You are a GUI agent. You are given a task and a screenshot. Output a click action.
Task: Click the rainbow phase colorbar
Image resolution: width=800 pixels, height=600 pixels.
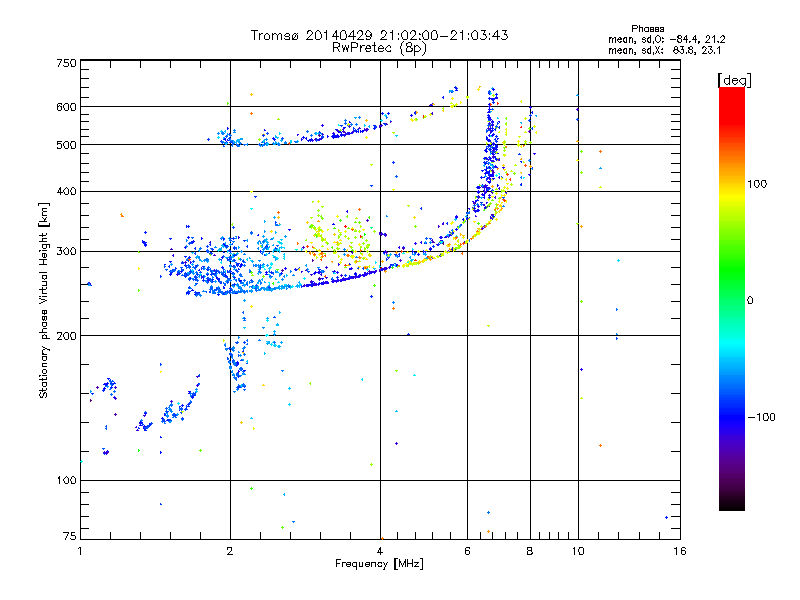(732, 298)
